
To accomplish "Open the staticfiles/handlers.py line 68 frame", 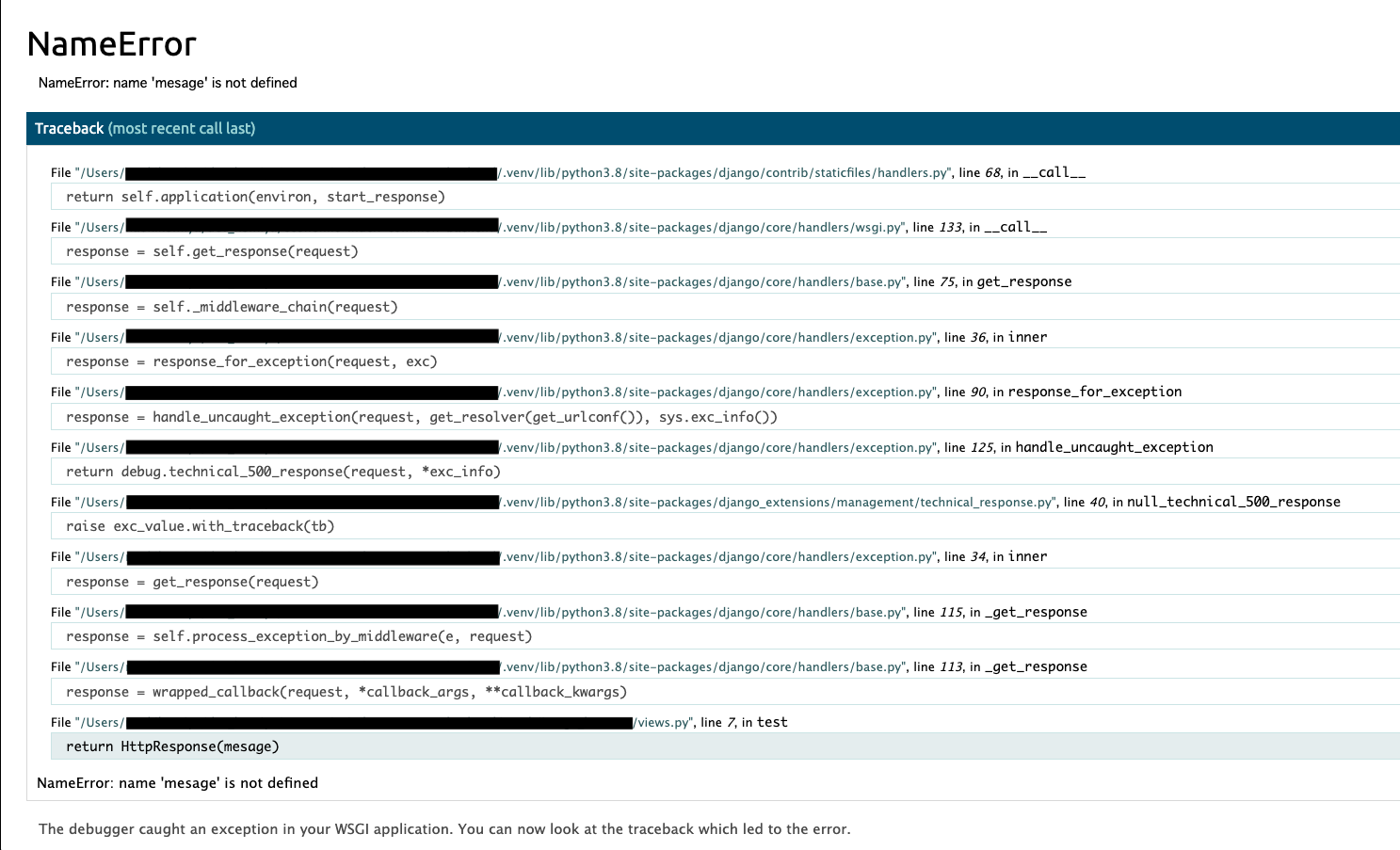I will coord(568,172).
